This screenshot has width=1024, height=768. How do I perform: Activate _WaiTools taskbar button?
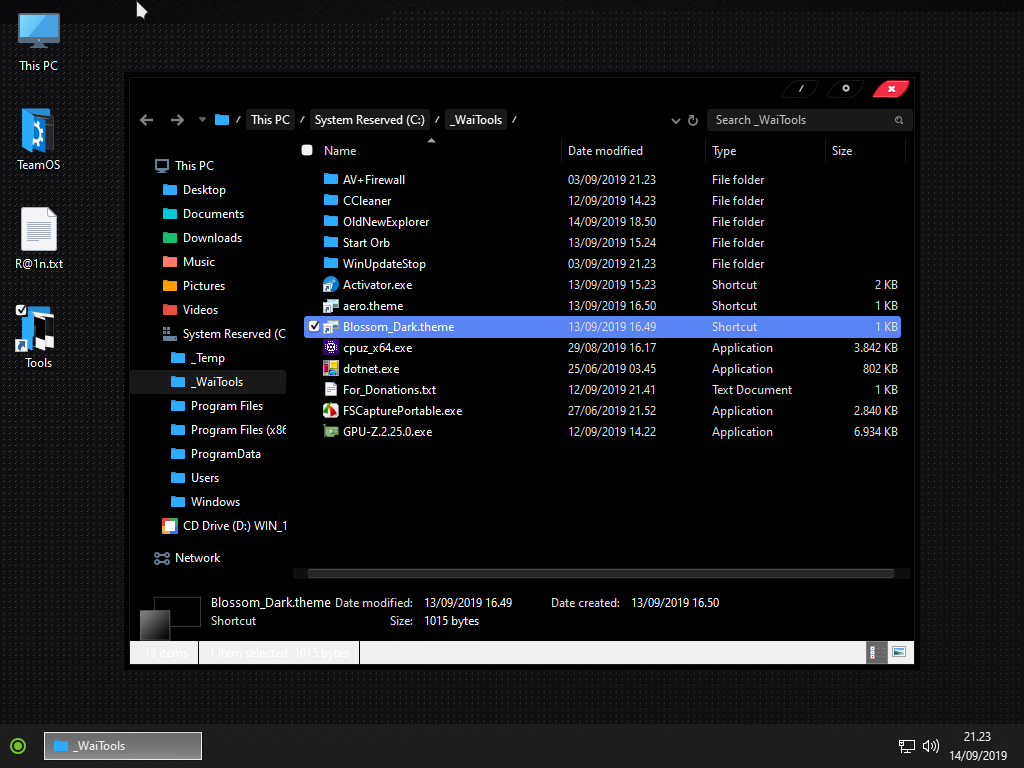tap(123, 746)
